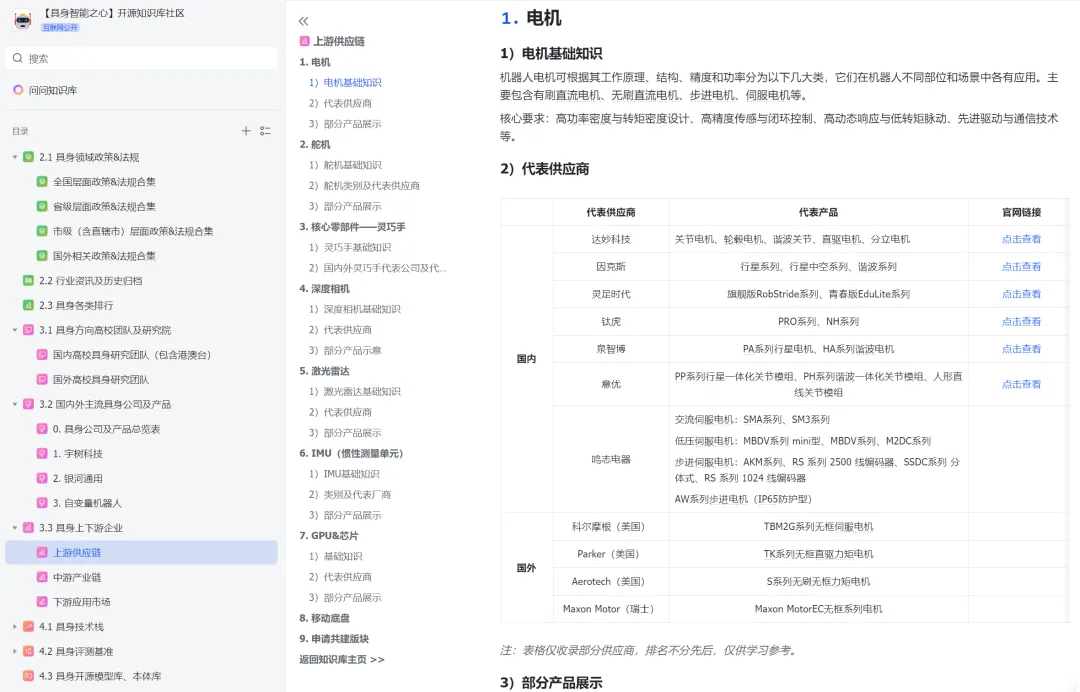Open 点击查看 link for 因克斯

(1021, 267)
